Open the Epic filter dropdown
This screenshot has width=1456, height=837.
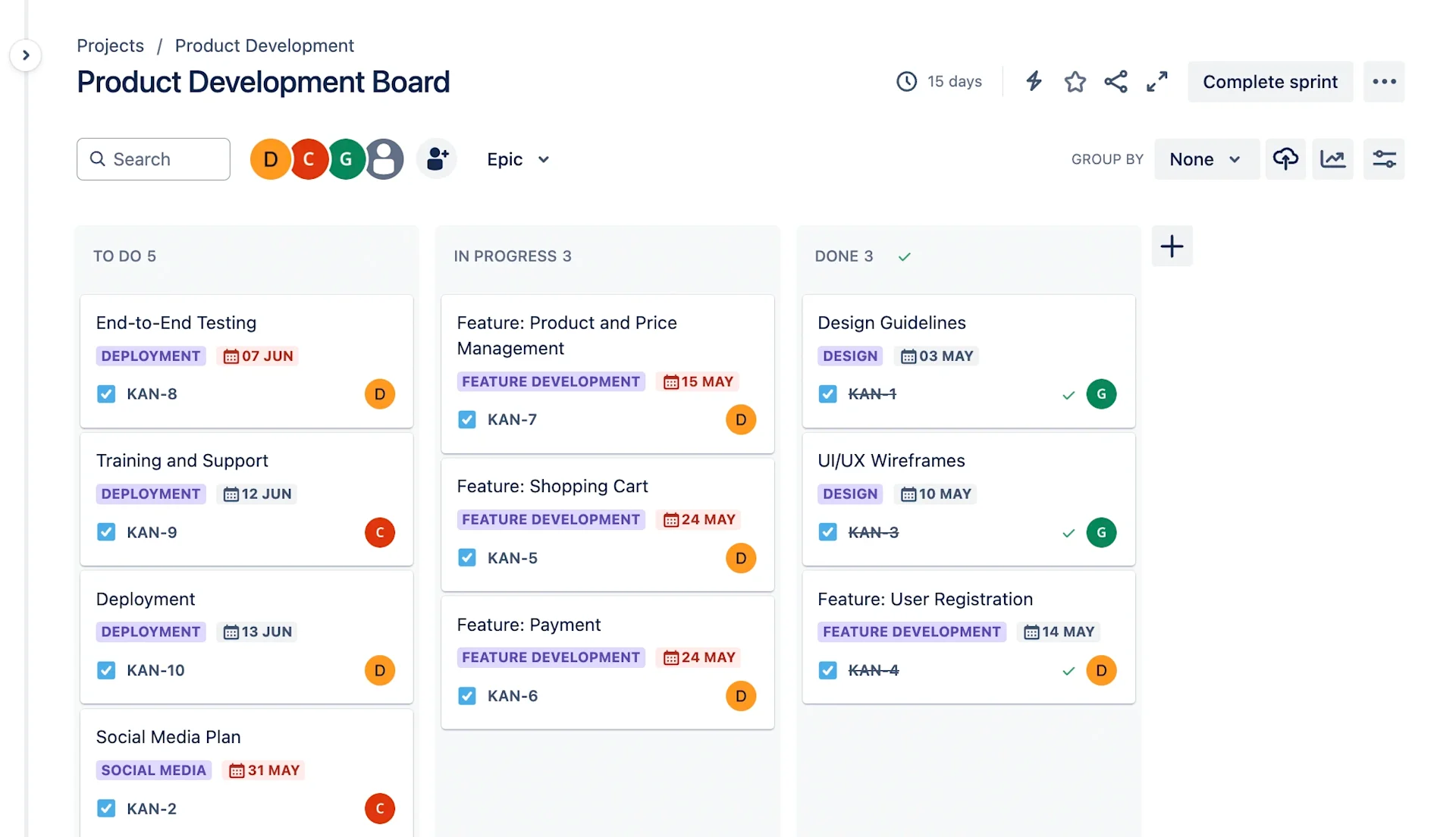(517, 159)
